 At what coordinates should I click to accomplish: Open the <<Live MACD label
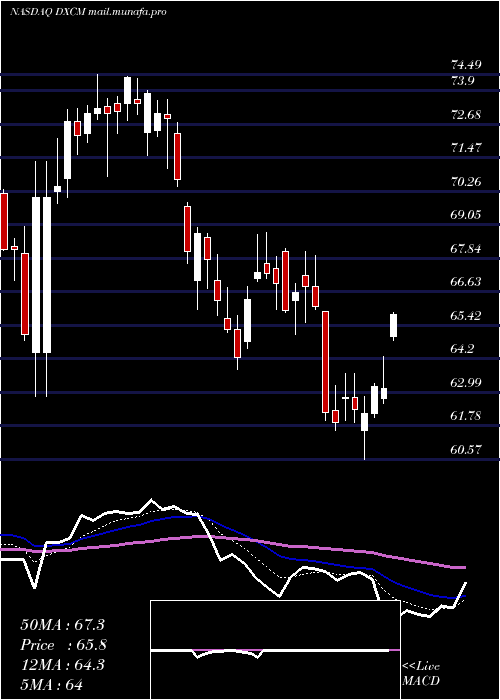421,674
